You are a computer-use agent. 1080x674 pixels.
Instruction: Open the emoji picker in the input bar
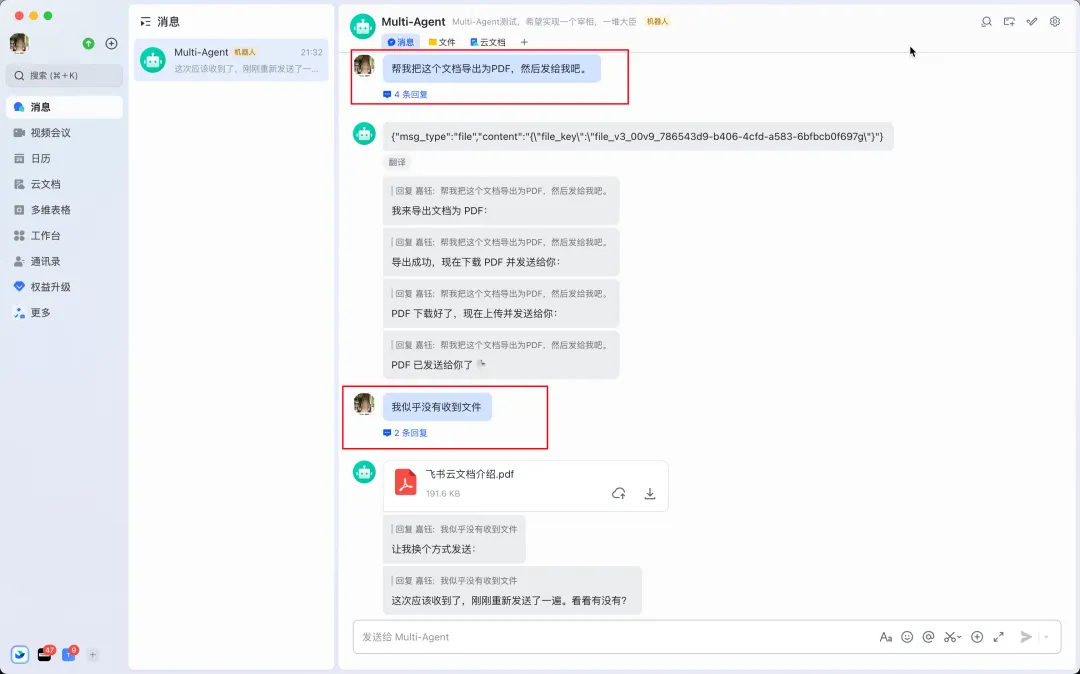tap(907, 638)
